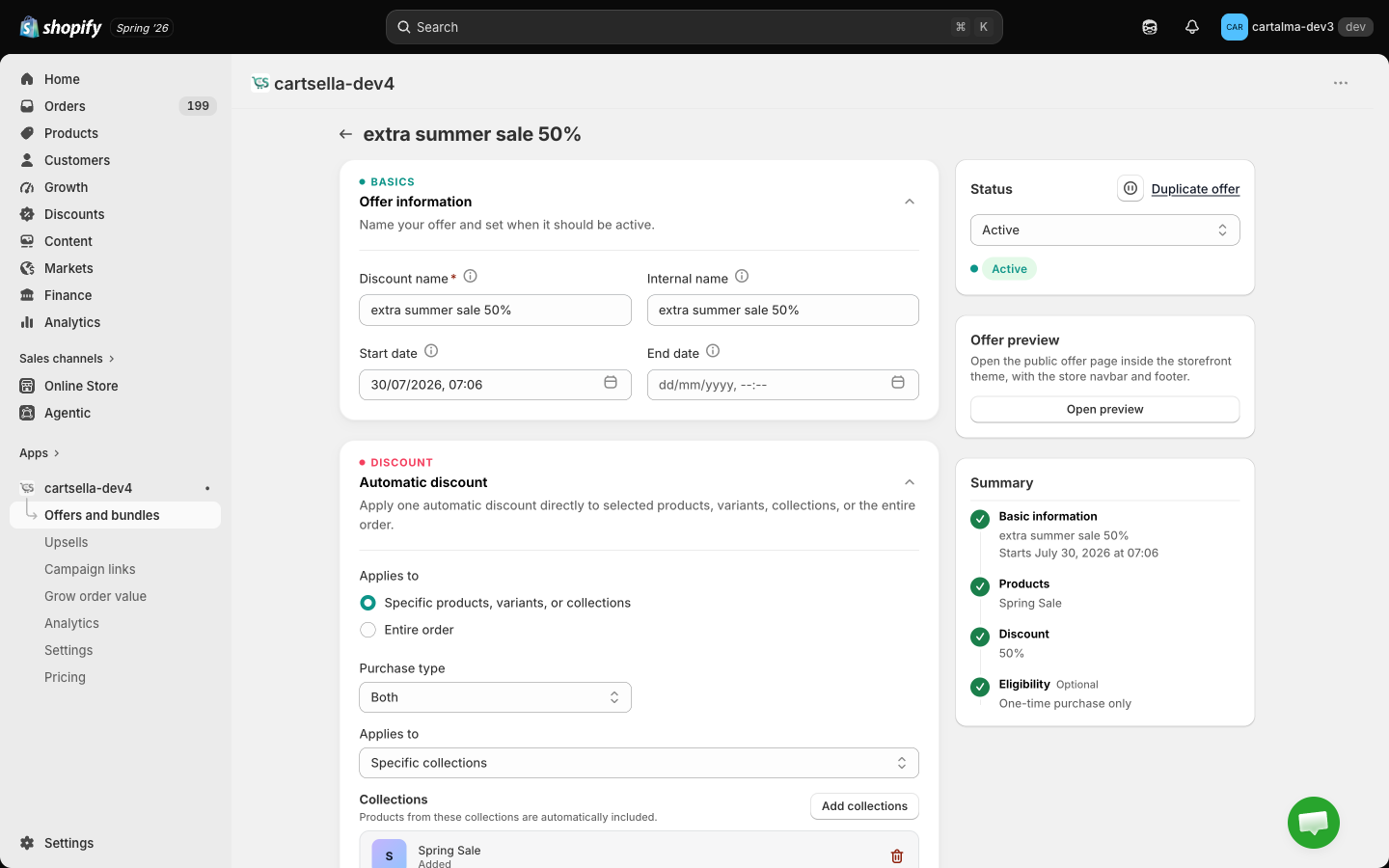
Task: Click the Settings gear icon in sidebar
Action: click(27, 843)
